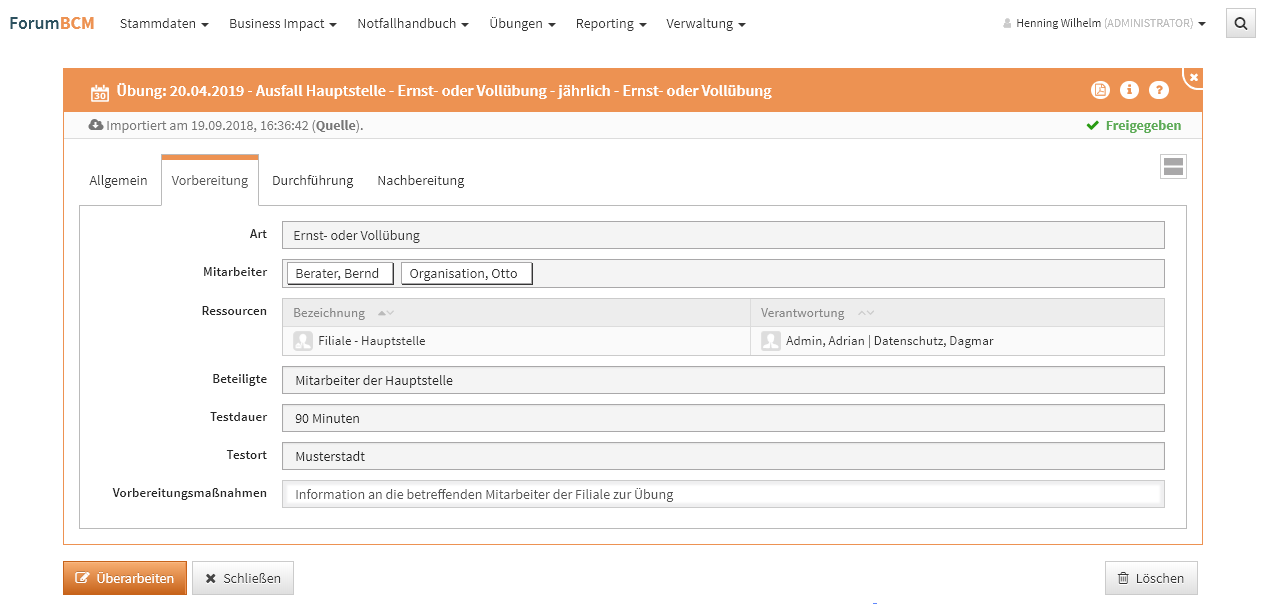This screenshot has width=1270, height=604.
Task: Expand the Reporting menu
Action: pos(611,24)
